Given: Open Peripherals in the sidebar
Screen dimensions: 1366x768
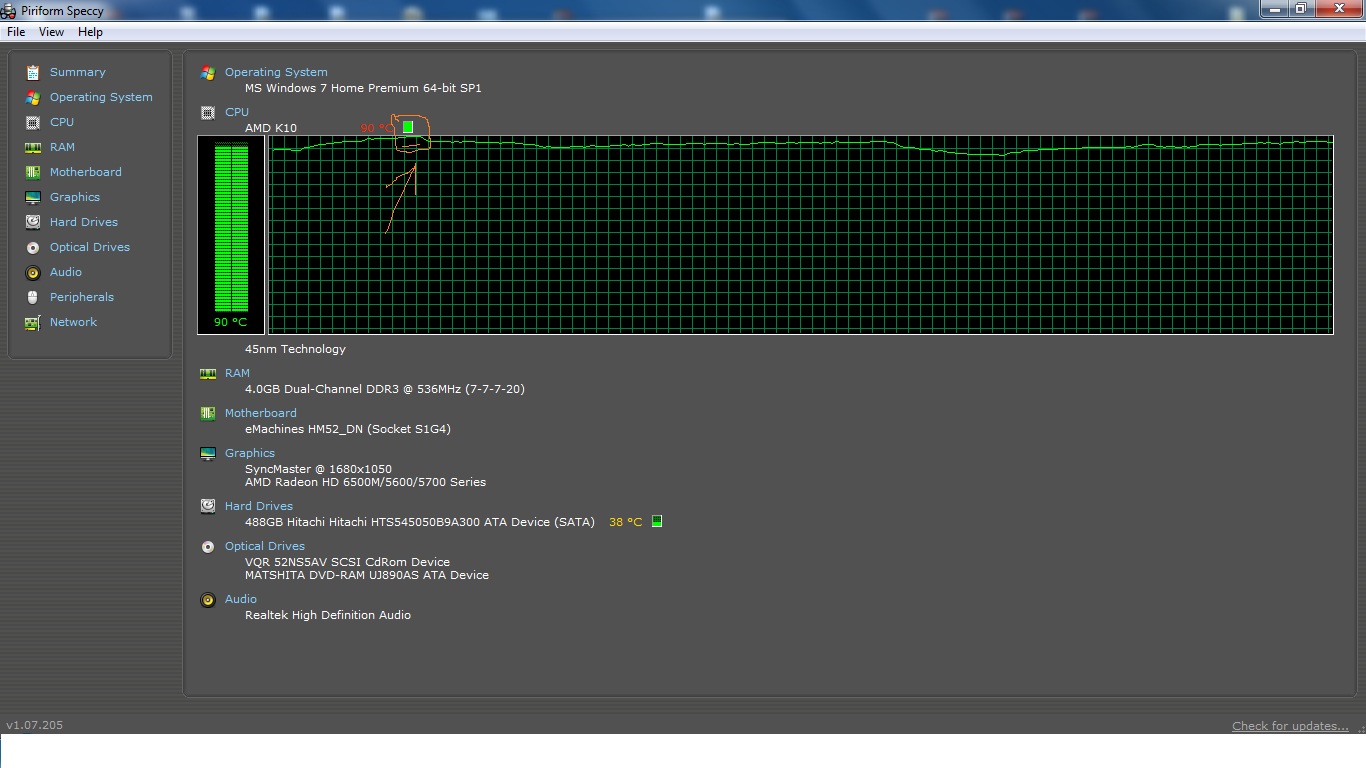Looking at the screenshot, I should pos(82,297).
